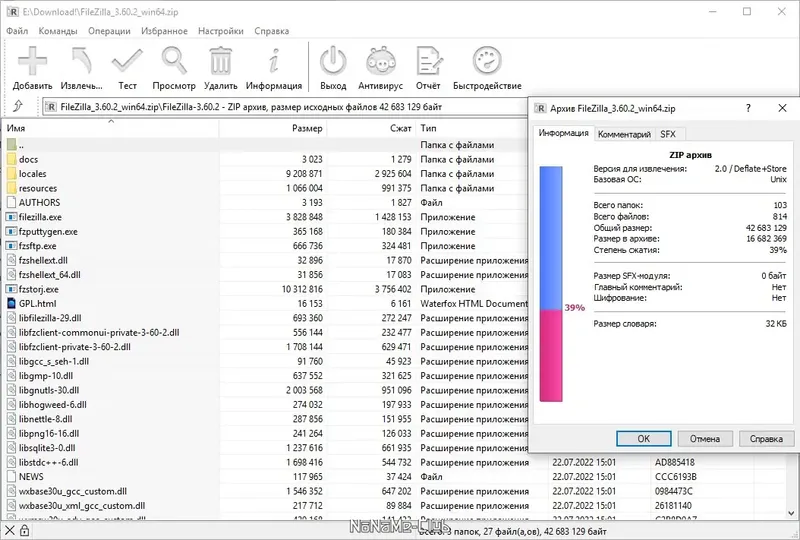800x540 pixels.
Task: Select the Информация tab in dialog
Action: [563, 133]
